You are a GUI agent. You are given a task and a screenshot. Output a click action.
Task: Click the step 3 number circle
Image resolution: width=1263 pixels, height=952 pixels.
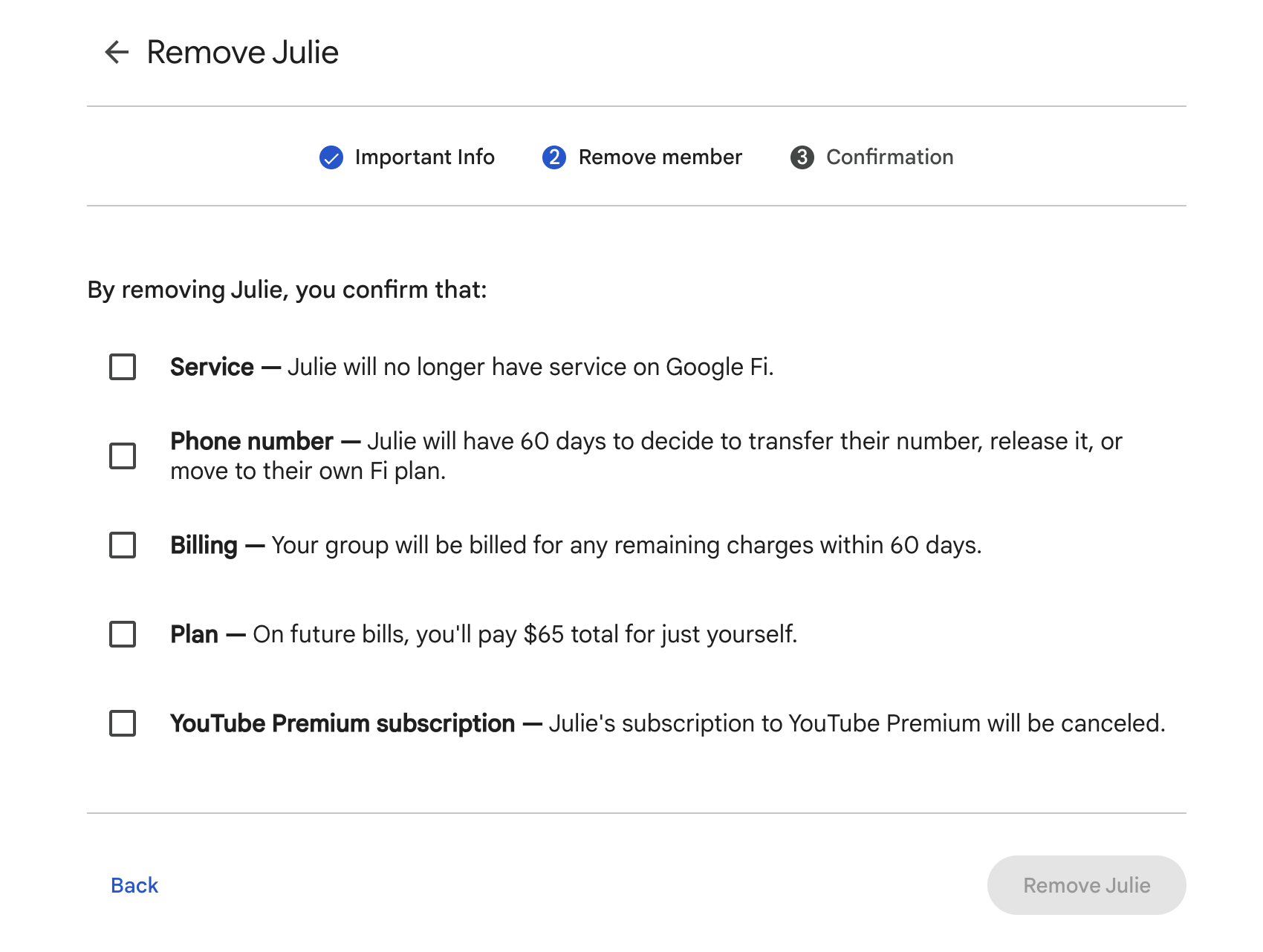(x=802, y=157)
